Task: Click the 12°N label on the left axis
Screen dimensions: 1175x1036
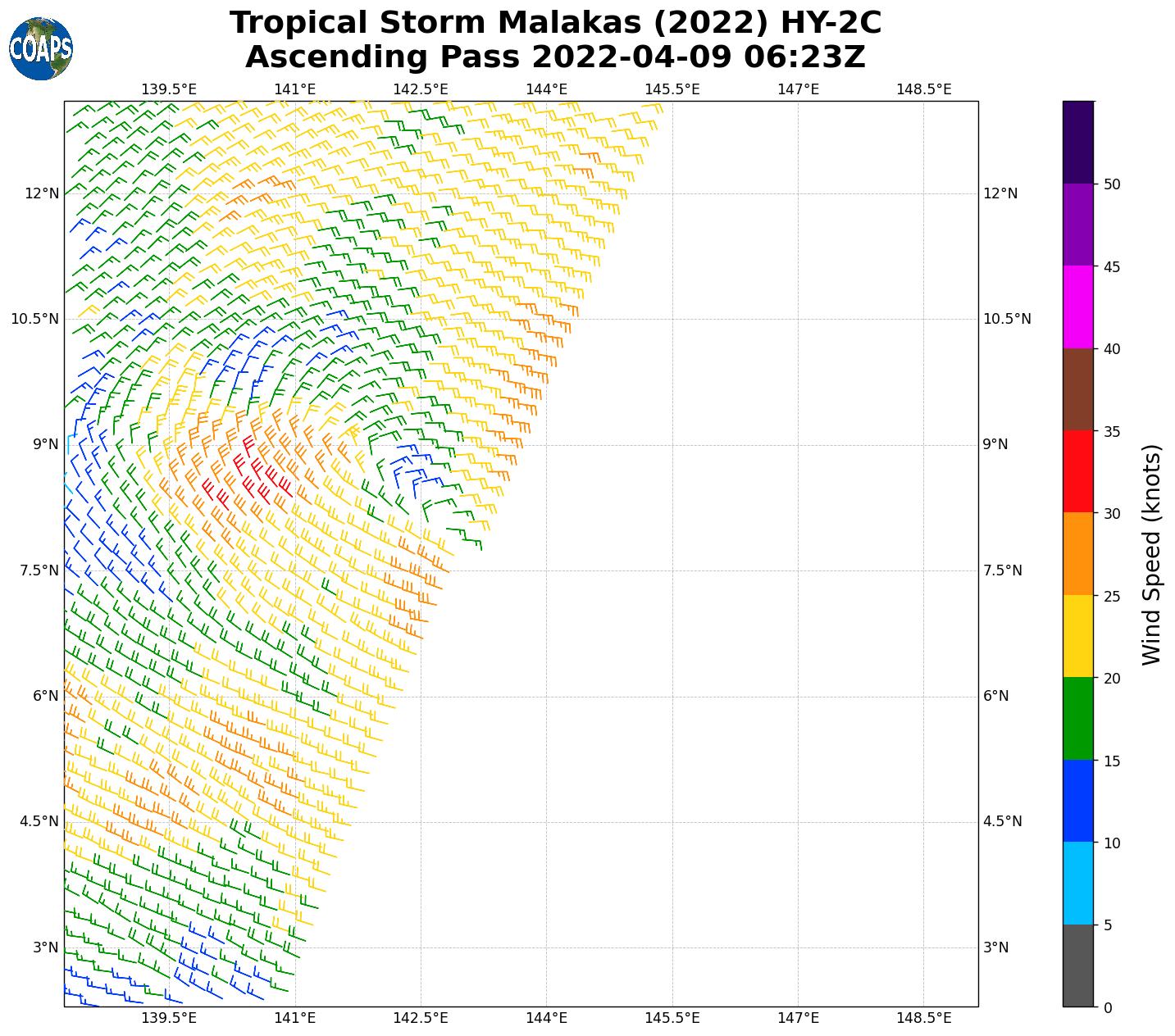Action: coord(42,193)
